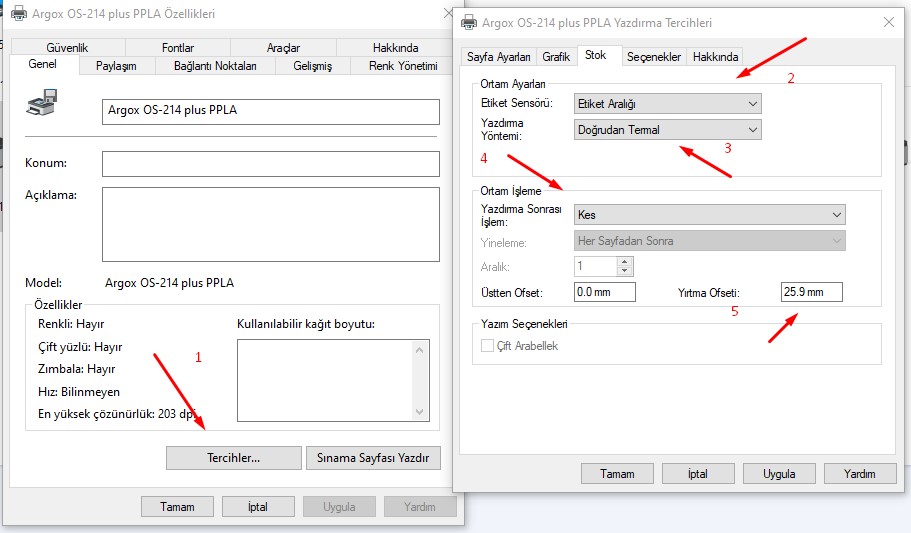Click the 'Çift yüzlü: Hayır' text

80,347
